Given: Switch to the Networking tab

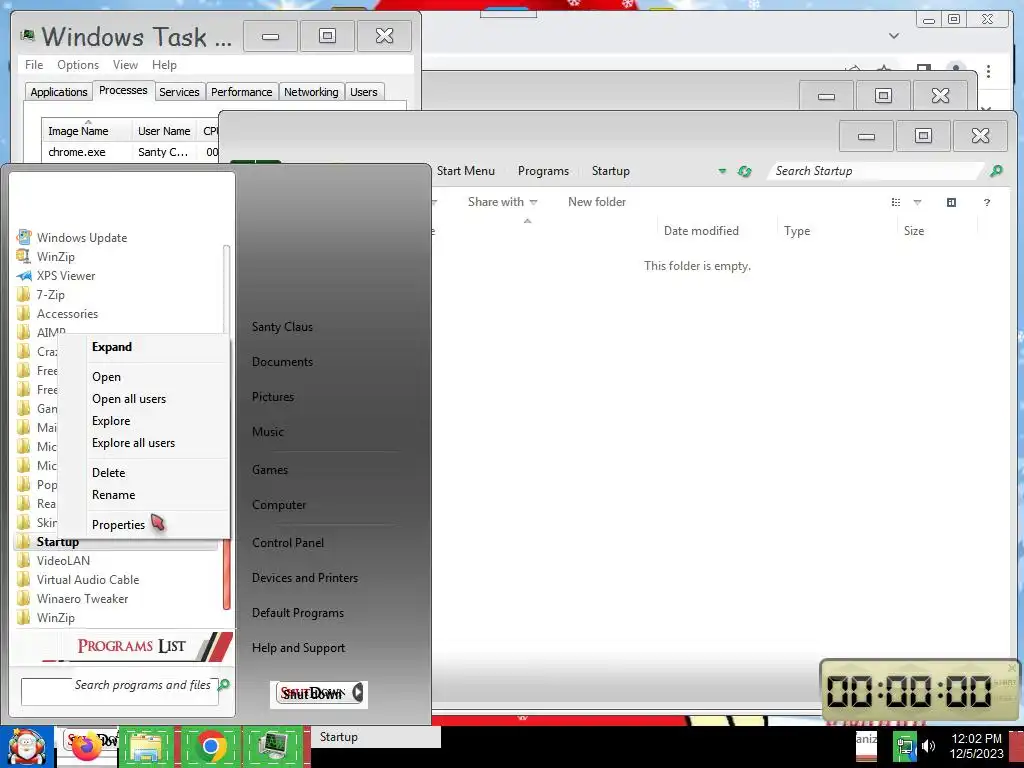Looking at the screenshot, I should pos(311,92).
